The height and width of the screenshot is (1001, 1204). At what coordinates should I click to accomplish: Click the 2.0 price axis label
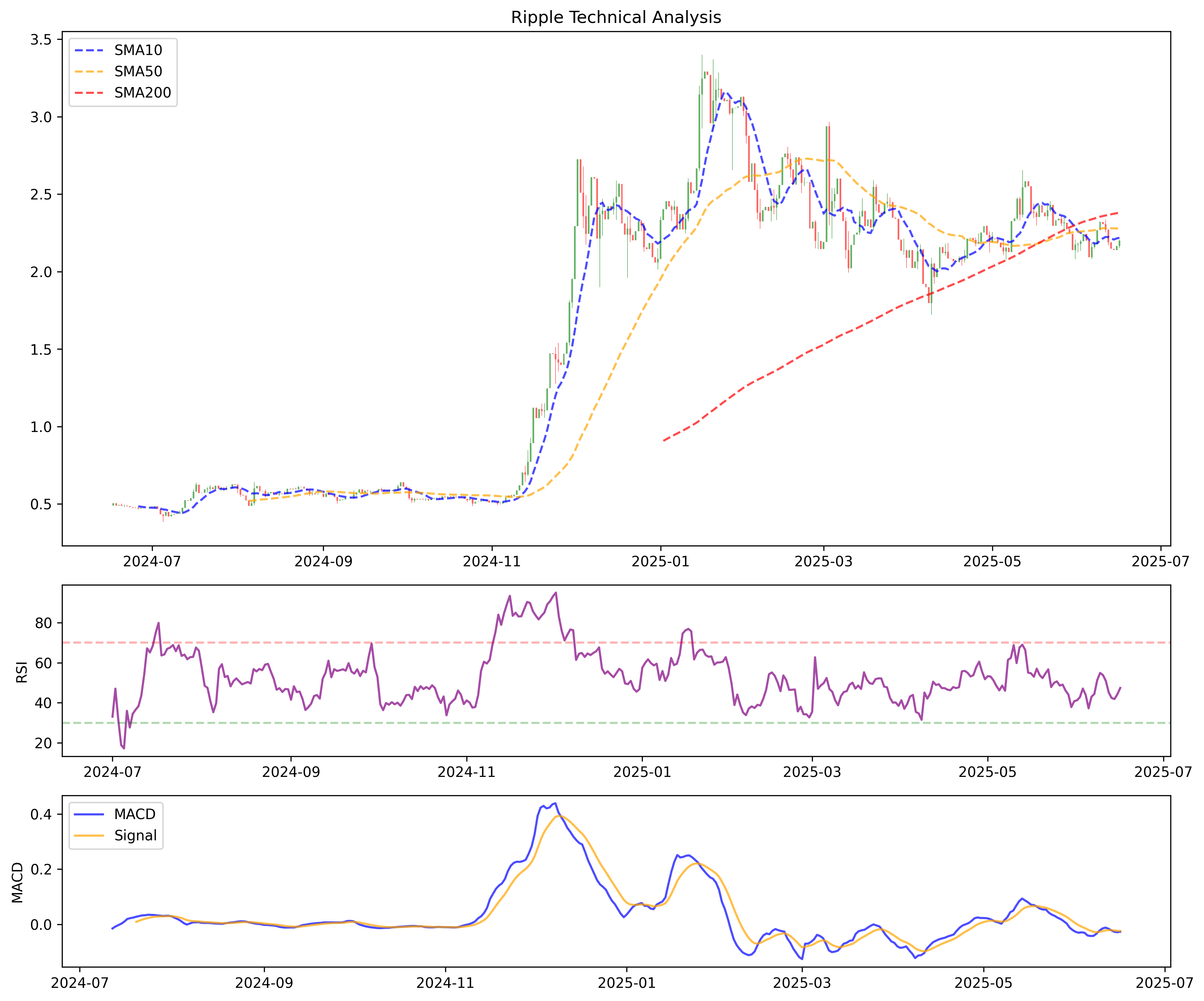(41, 272)
